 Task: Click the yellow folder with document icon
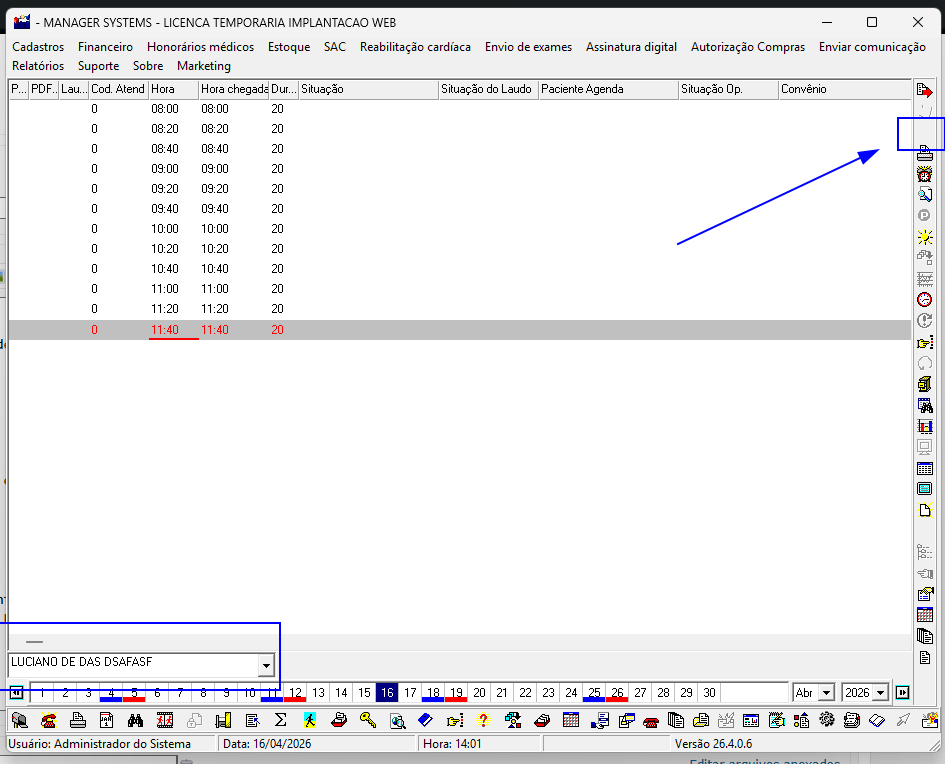coord(701,720)
